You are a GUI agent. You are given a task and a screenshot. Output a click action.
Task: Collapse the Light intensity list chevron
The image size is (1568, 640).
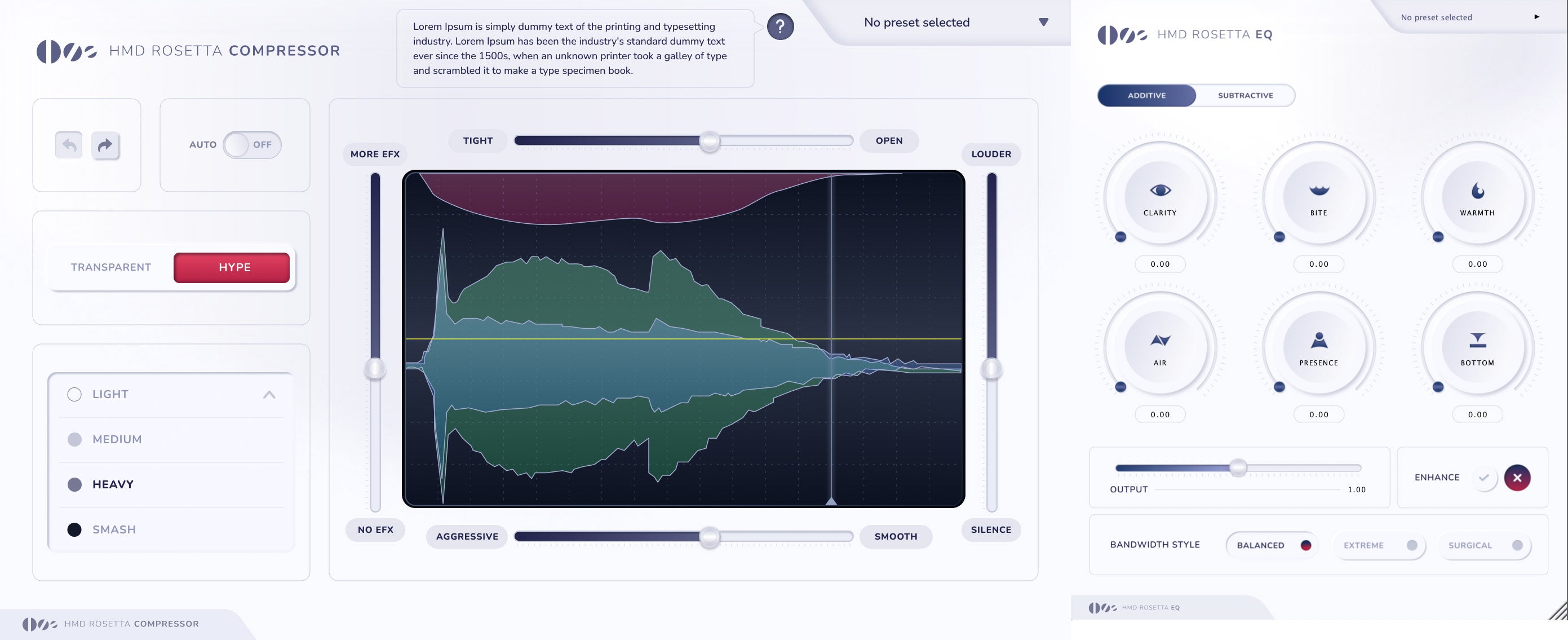tap(269, 395)
